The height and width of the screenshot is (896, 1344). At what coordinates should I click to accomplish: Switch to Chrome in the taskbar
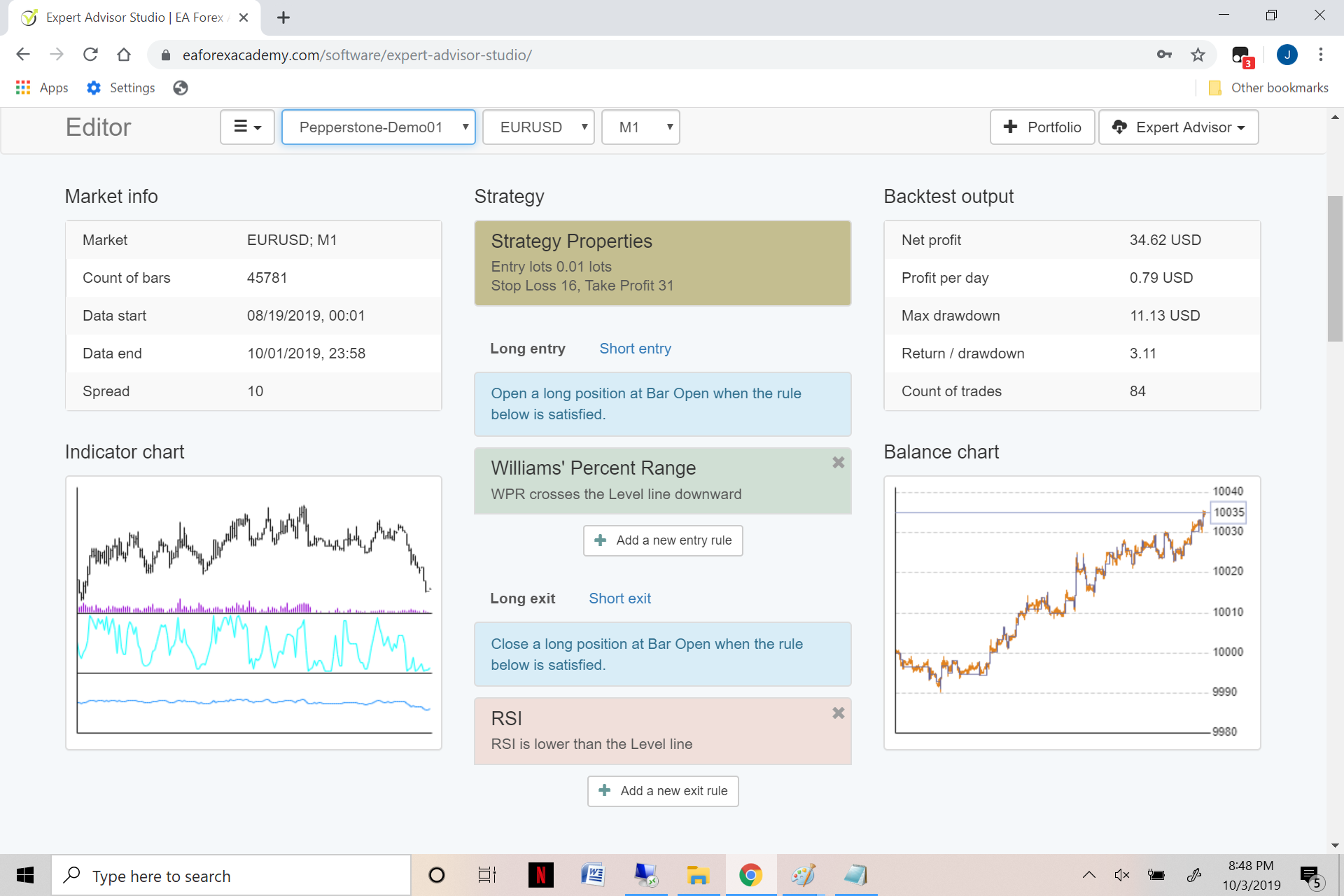(750, 875)
